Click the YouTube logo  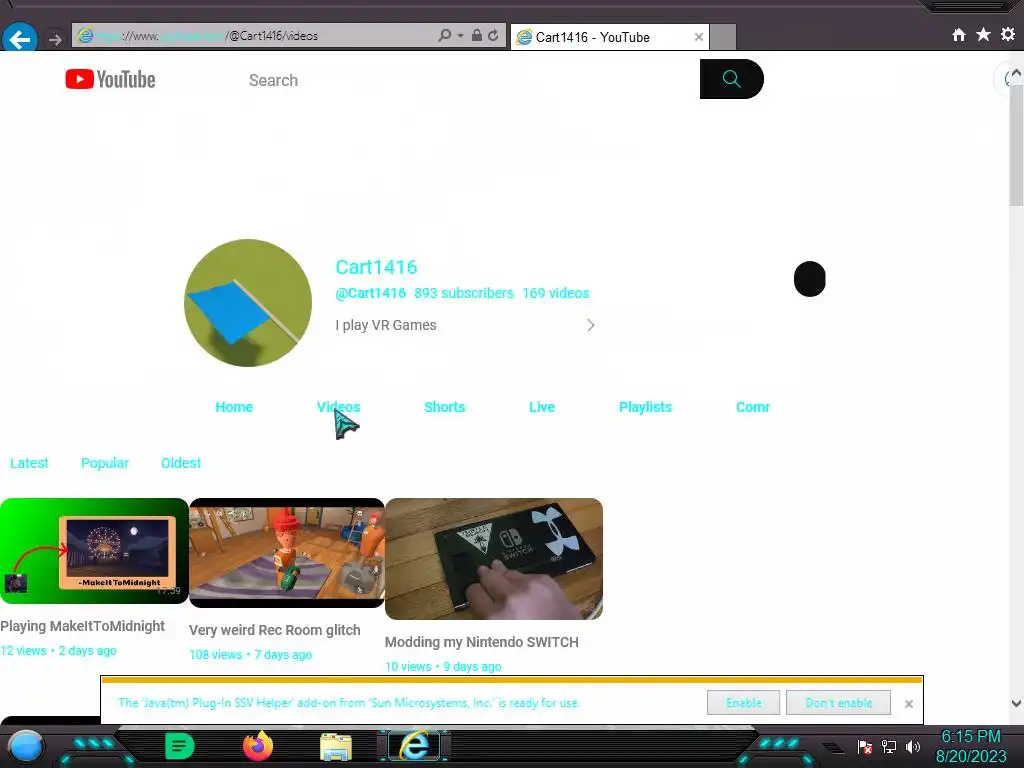[x=110, y=80]
